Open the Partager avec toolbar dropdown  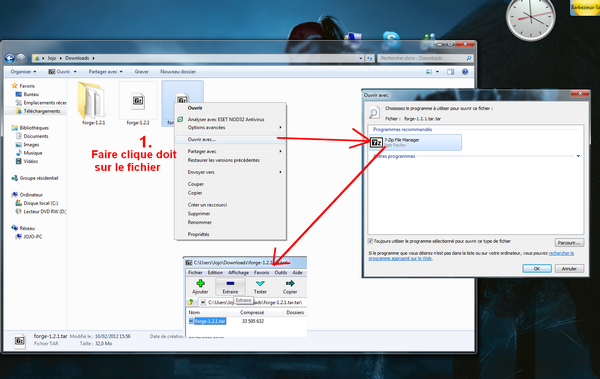(106, 72)
